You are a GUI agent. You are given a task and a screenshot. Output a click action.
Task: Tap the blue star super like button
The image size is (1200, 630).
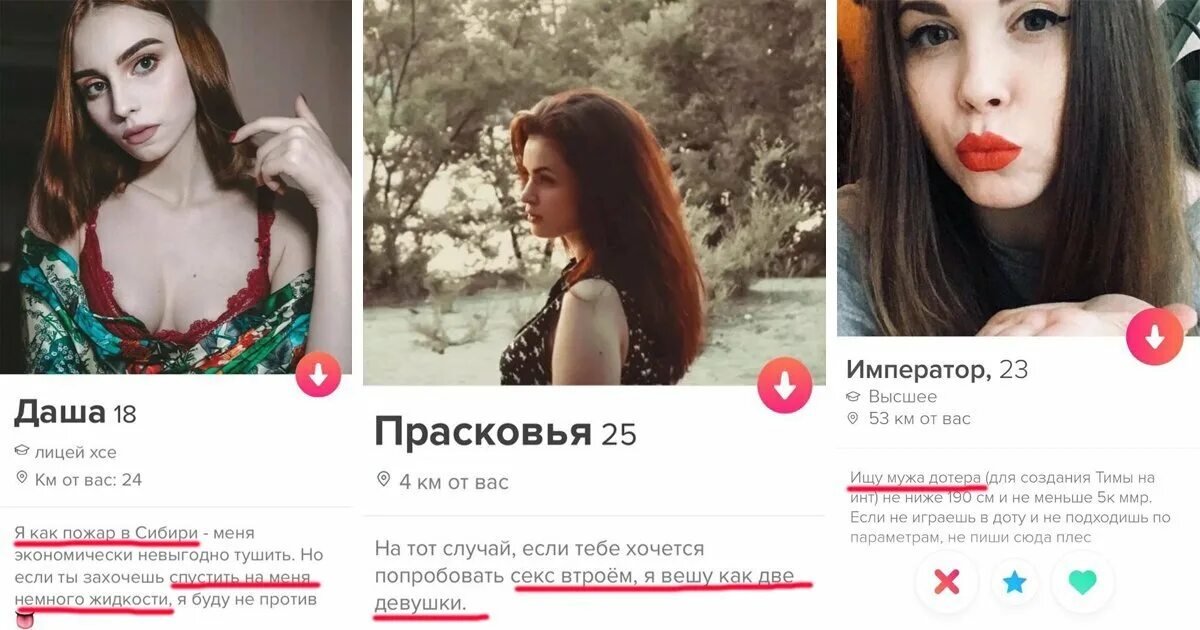coord(1015,581)
